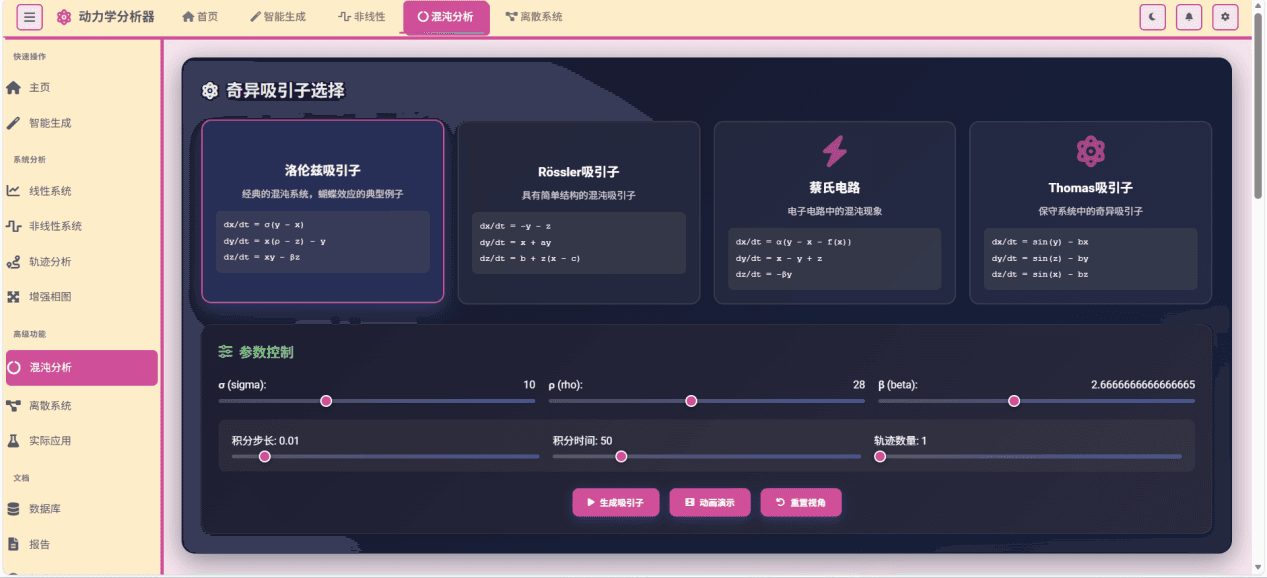
Task: Click the 混沌分析 circle icon in sidebar
Action: pyautogui.click(x=14, y=367)
